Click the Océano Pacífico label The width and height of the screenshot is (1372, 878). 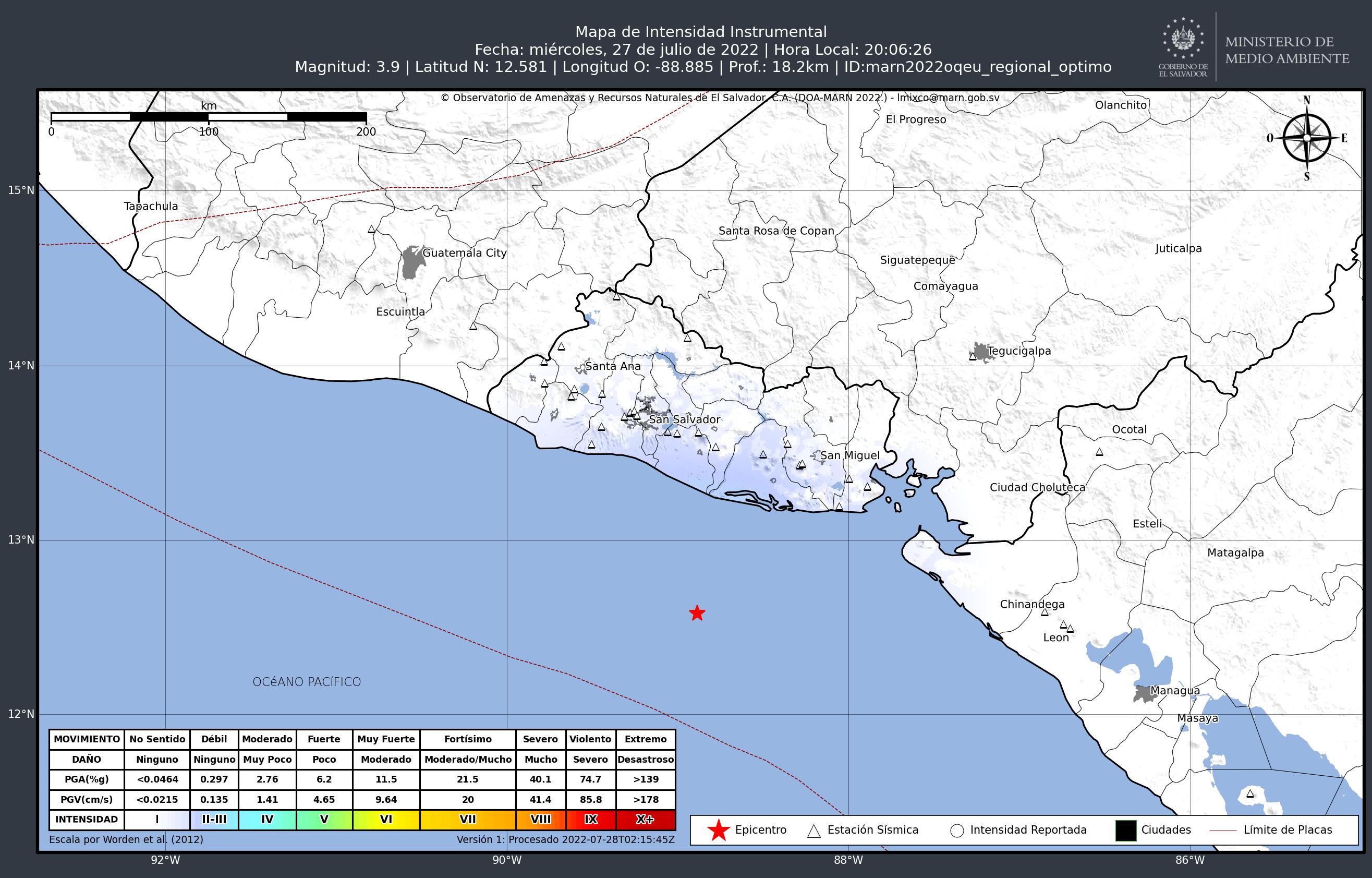(307, 682)
